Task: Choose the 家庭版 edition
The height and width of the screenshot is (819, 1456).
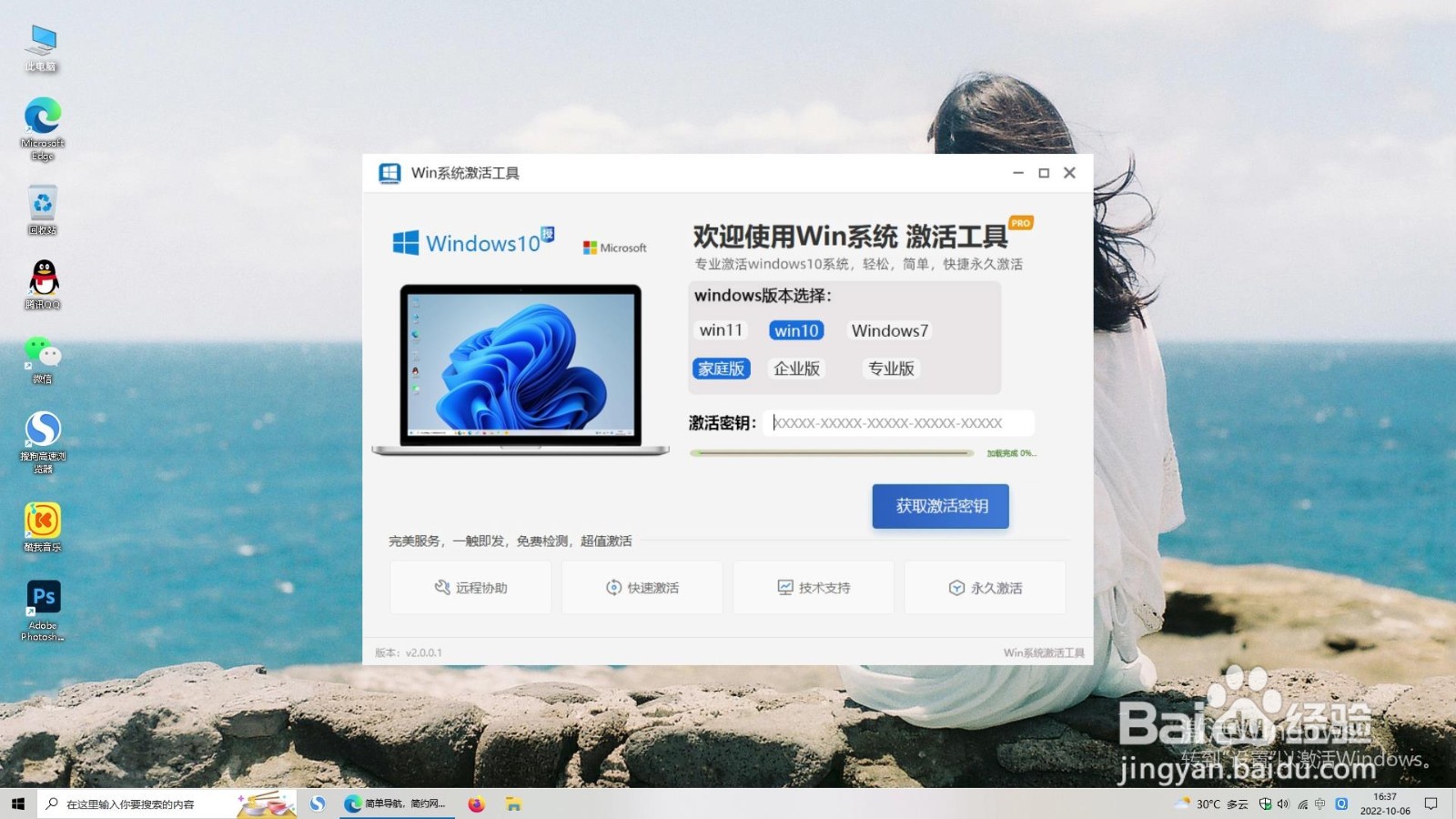Action: coord(722,369)
